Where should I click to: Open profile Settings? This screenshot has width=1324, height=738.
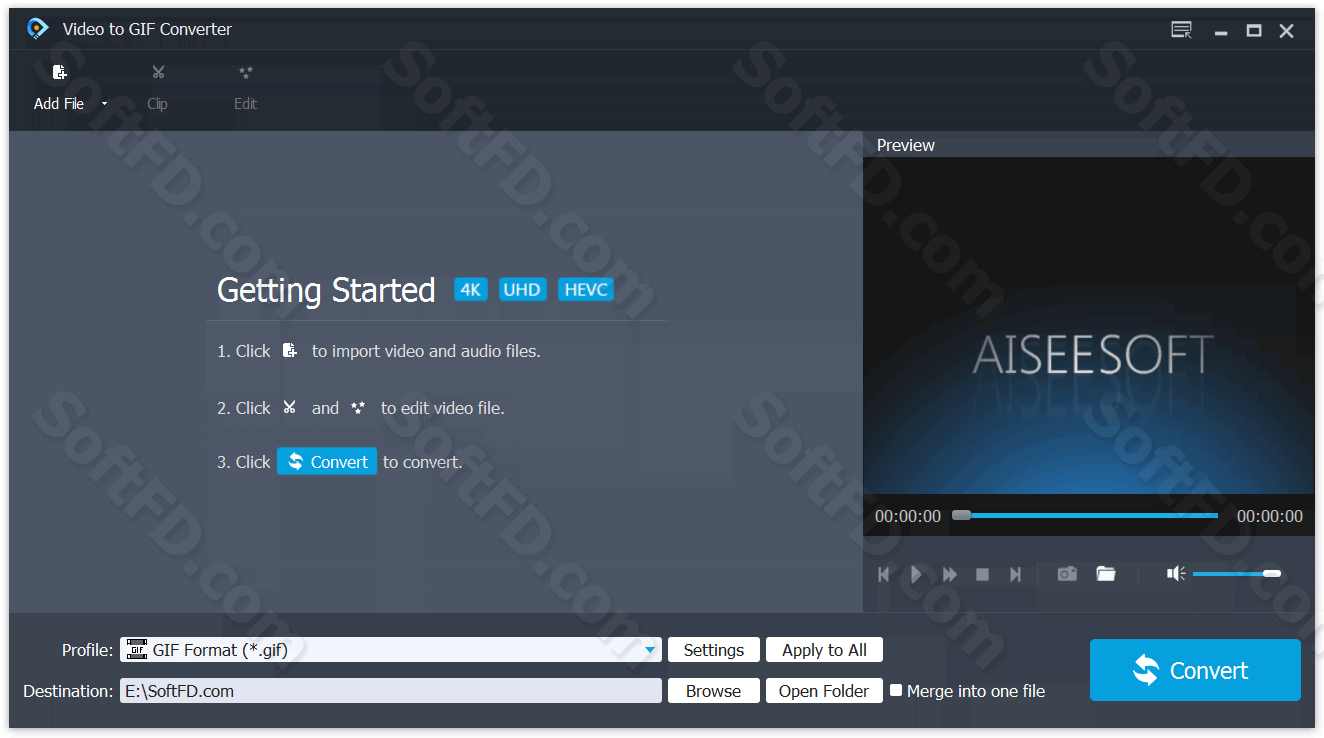(714, 650)
